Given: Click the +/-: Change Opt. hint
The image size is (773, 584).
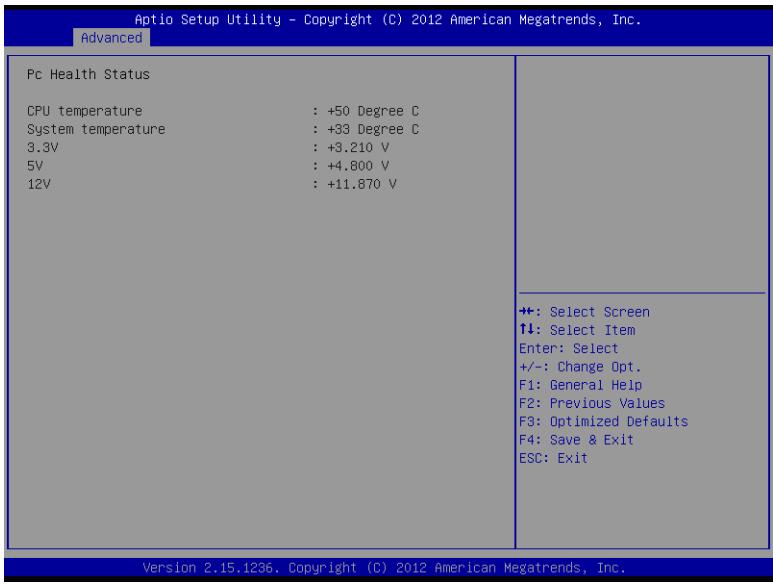Looking at the screenshot, I should point(580,367).
